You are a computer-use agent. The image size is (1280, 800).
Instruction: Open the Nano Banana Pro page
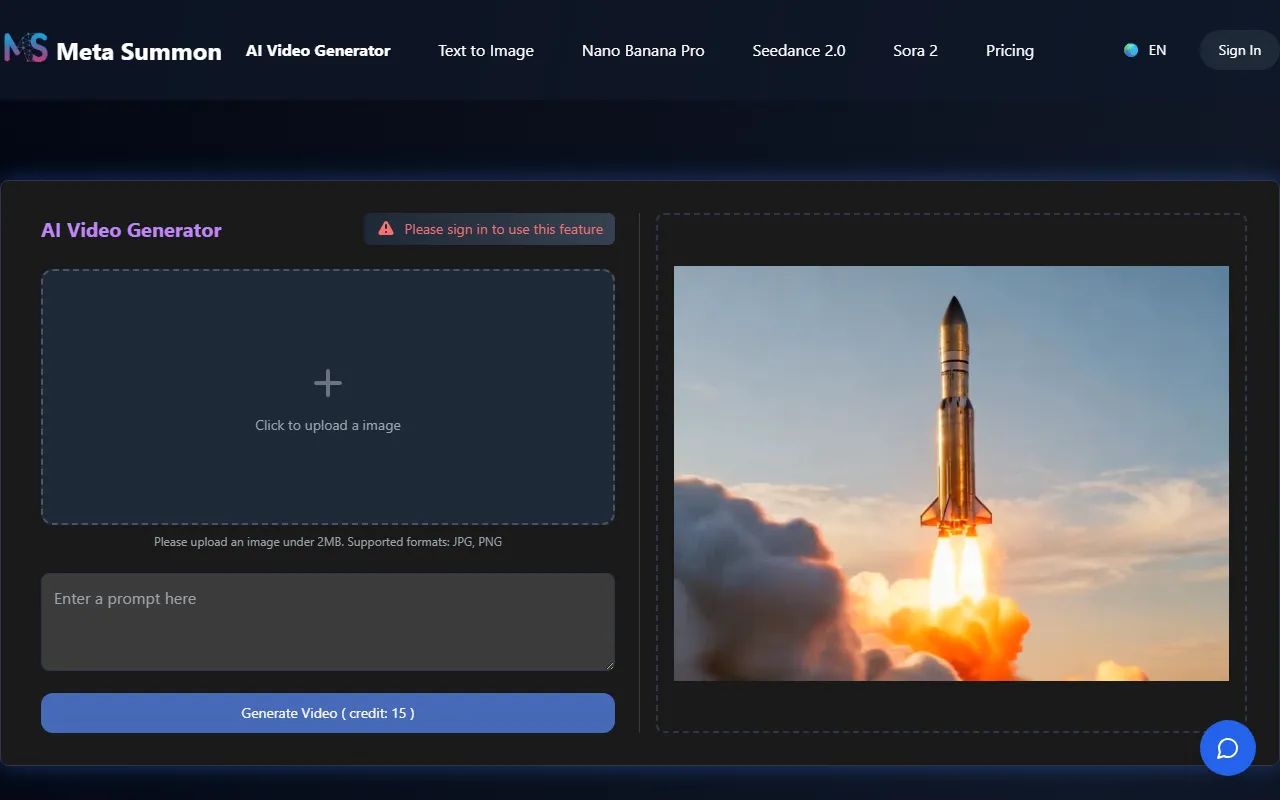(x=643, y=50)
